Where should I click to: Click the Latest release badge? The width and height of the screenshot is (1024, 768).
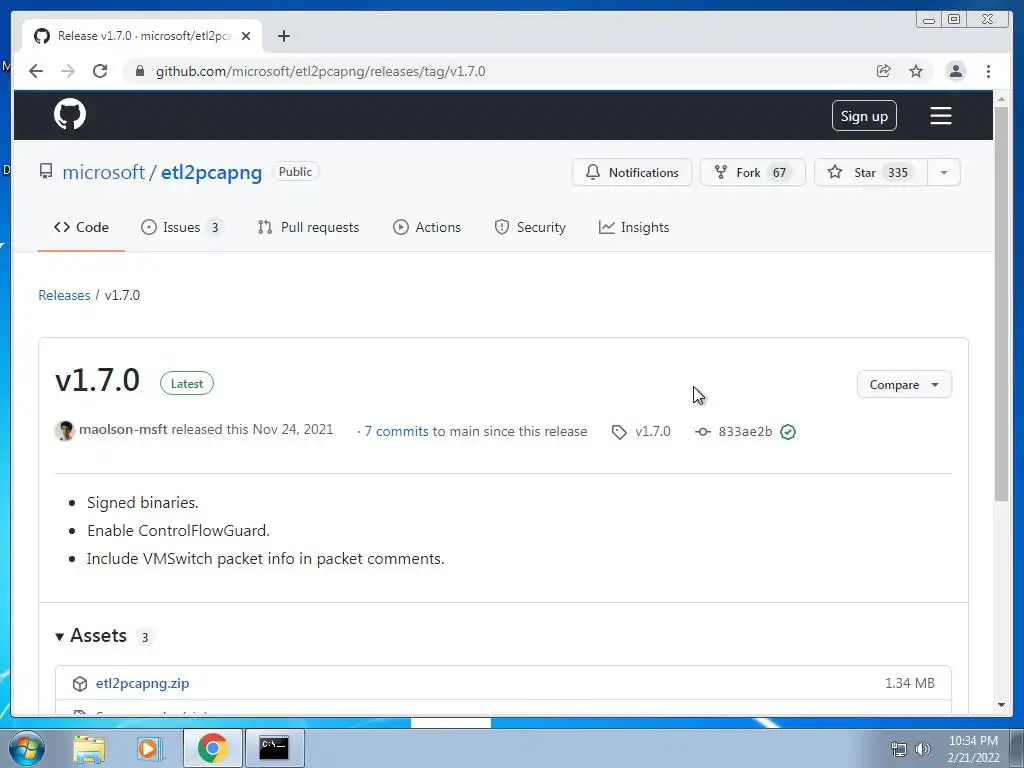[187, 384]
